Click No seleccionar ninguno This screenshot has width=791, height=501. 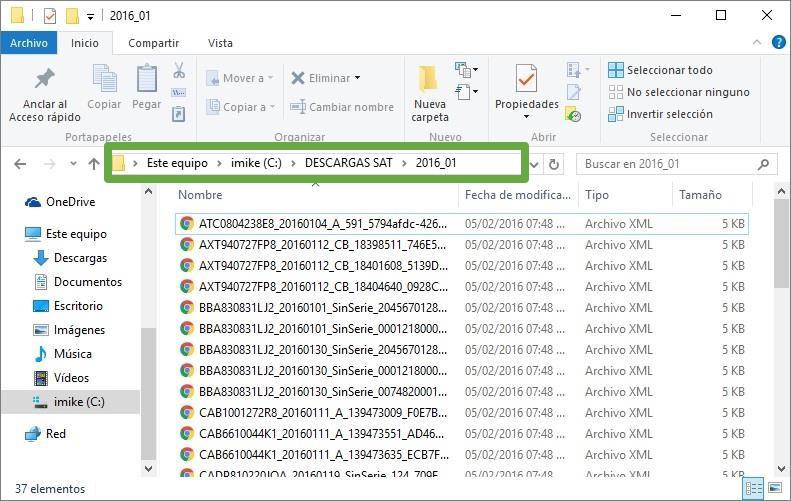point(679,92)
